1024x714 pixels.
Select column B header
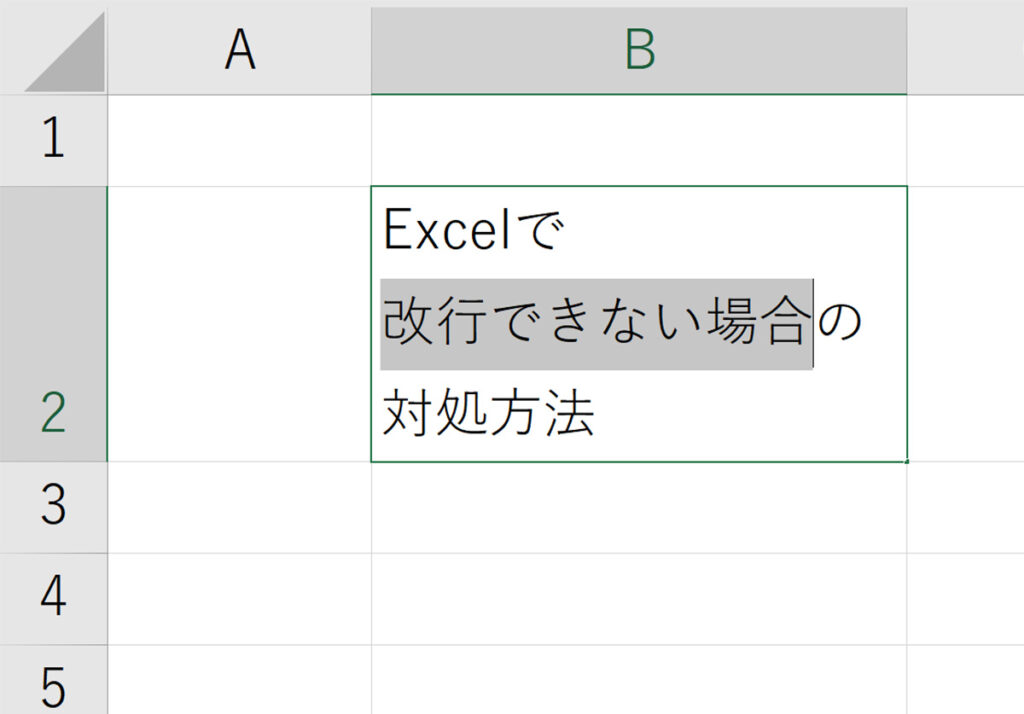[x=639, y=51]
